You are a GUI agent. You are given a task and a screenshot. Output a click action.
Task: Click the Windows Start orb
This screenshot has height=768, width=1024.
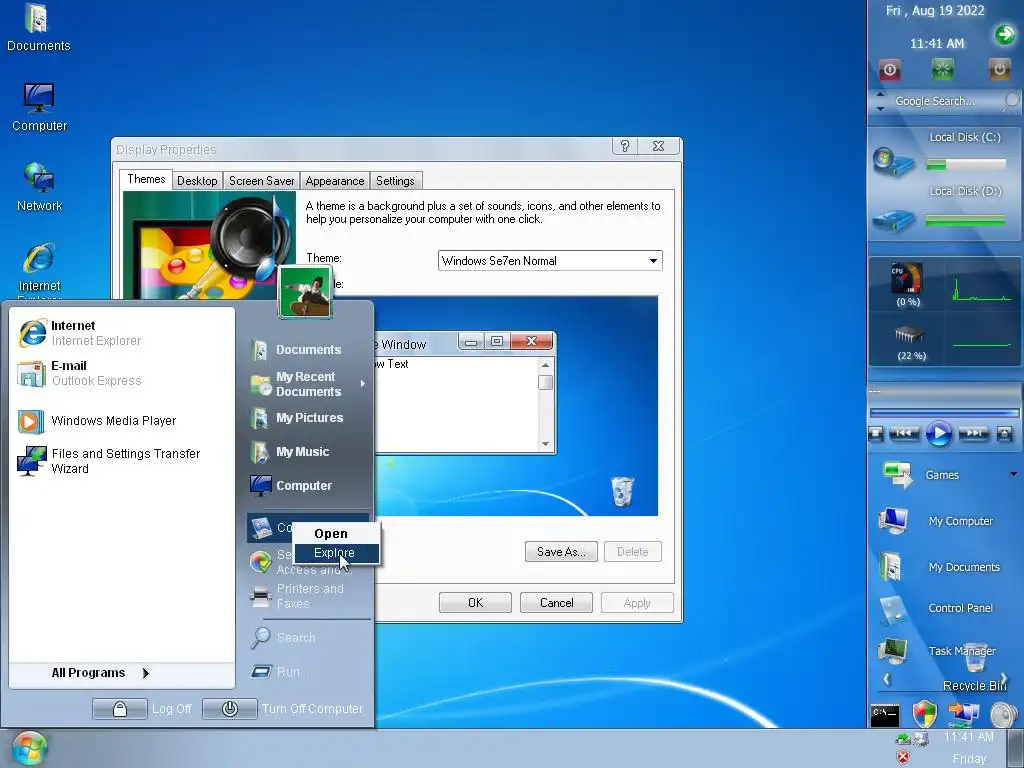29,748
